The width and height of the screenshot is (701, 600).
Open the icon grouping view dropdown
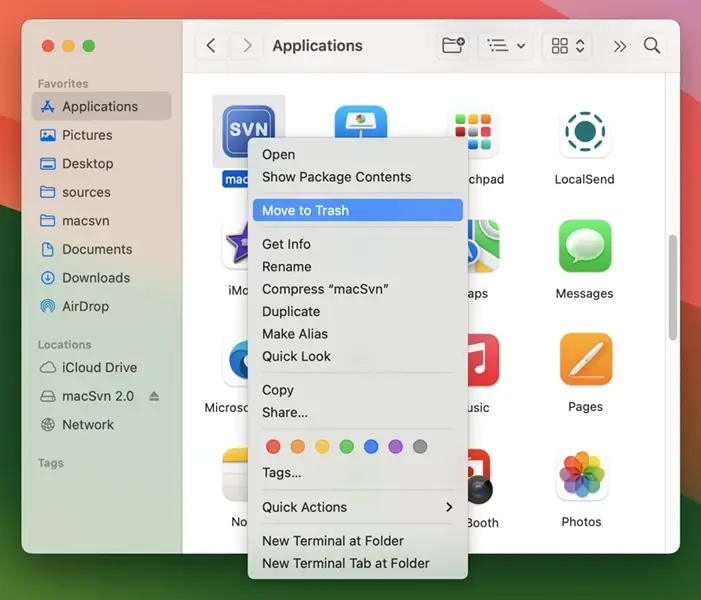(x=567, y=46)
